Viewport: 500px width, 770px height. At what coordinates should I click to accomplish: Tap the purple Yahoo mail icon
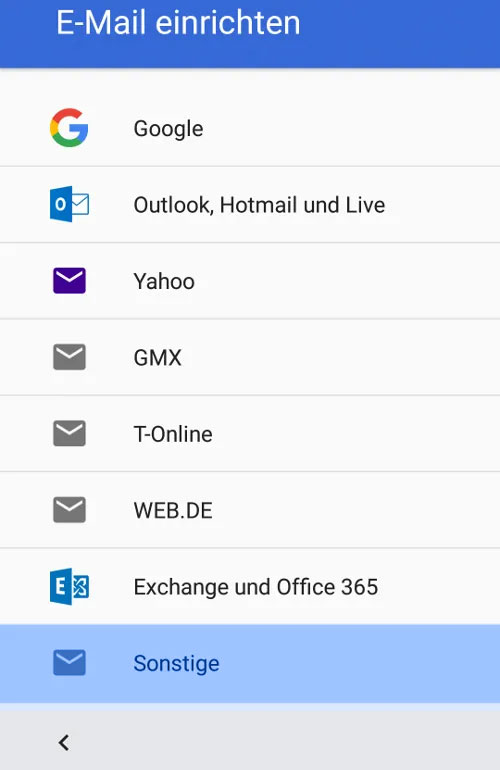(69, 280)
